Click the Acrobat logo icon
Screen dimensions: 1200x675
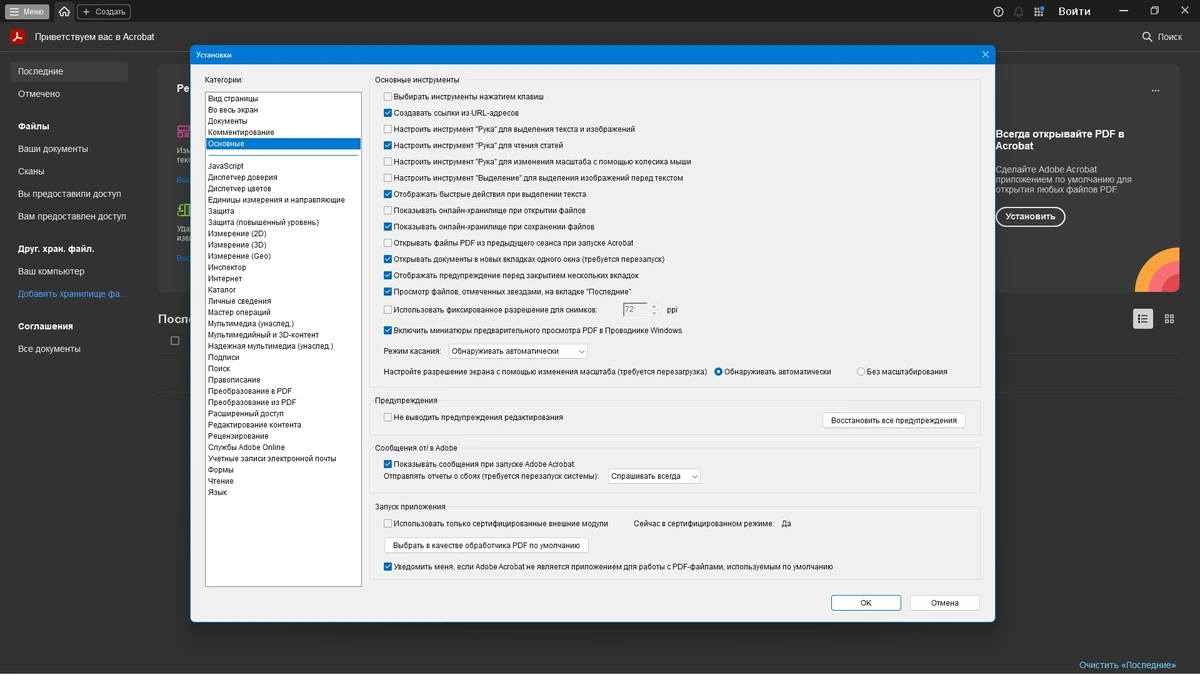pos(17,36)
